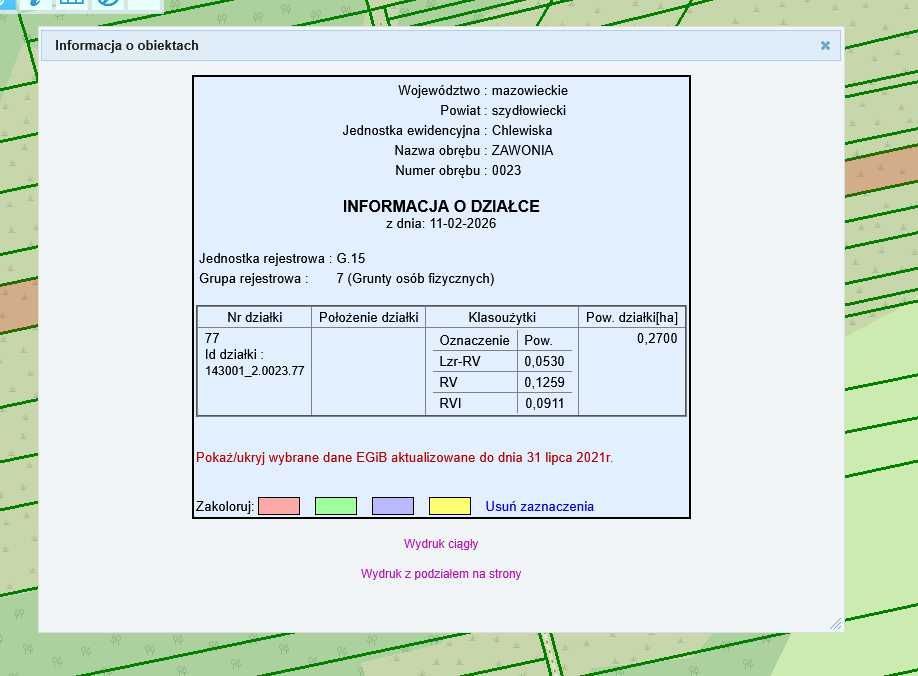Viewport: 918px width, 676px height.
Task: Click the Usuń zaznaczenia link
Action: click(x=540, y=507)
